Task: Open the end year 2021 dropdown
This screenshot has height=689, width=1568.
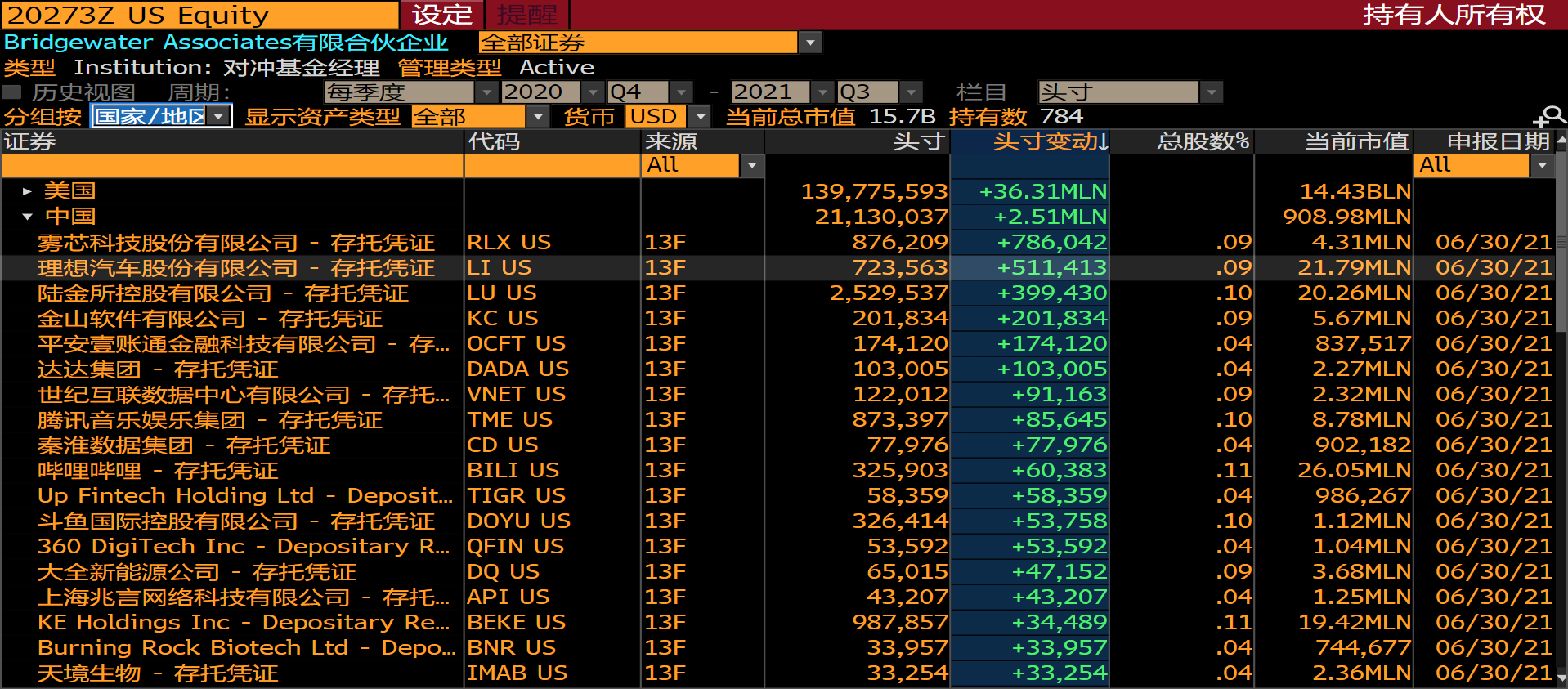Action: 822,92
